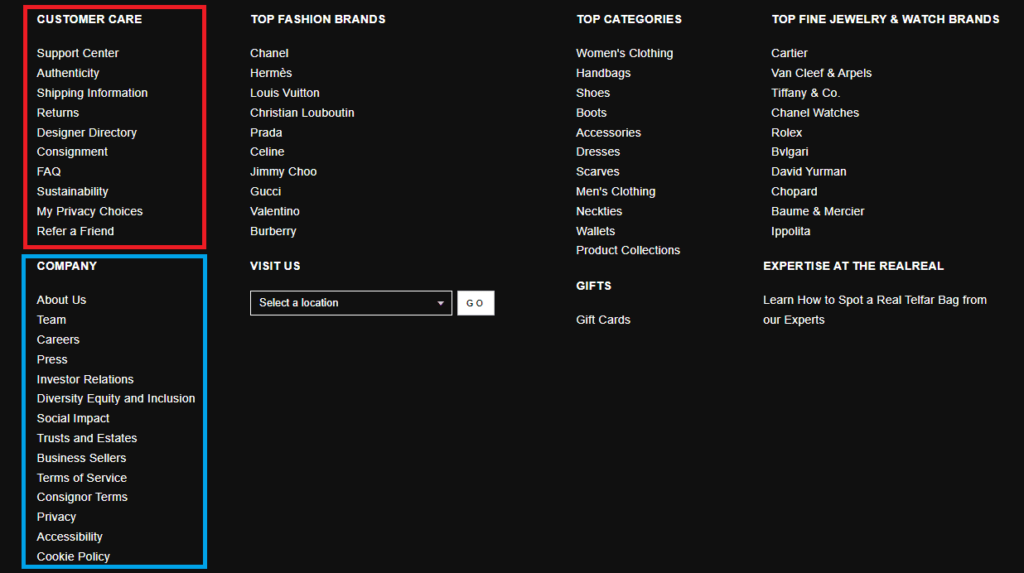Click the Gift Cards link
1024x573 pixels.
coord(603,320)
